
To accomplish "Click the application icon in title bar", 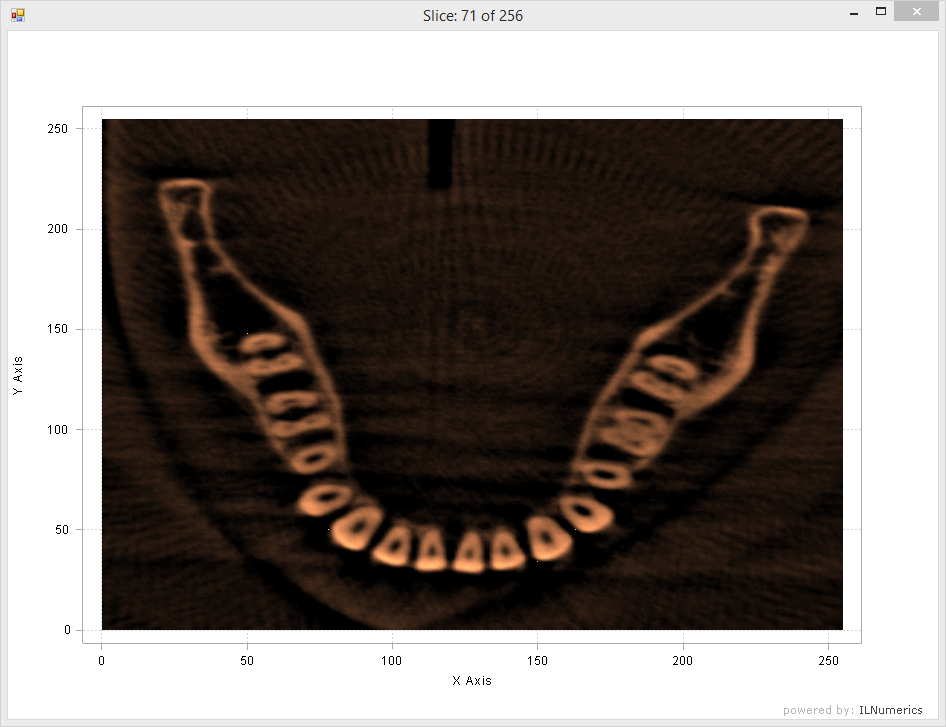I will (x=17, y=15).
